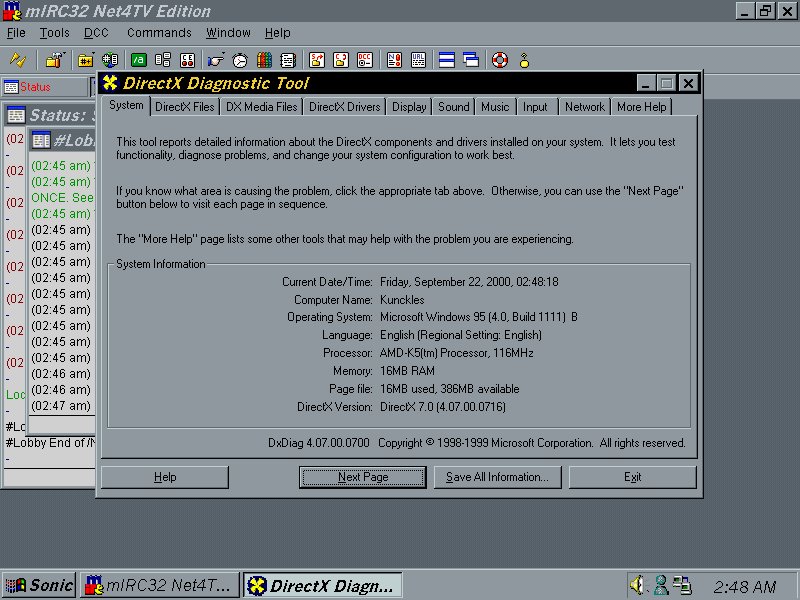Open the Help lifebuoy toolbar icon

500,60
